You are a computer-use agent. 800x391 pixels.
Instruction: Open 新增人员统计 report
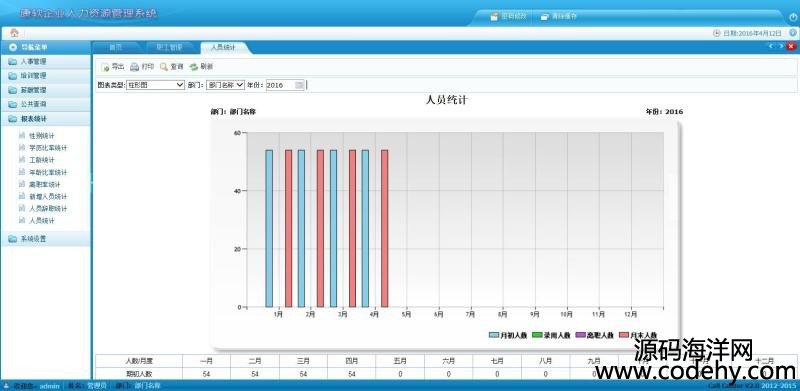(48, 197)
